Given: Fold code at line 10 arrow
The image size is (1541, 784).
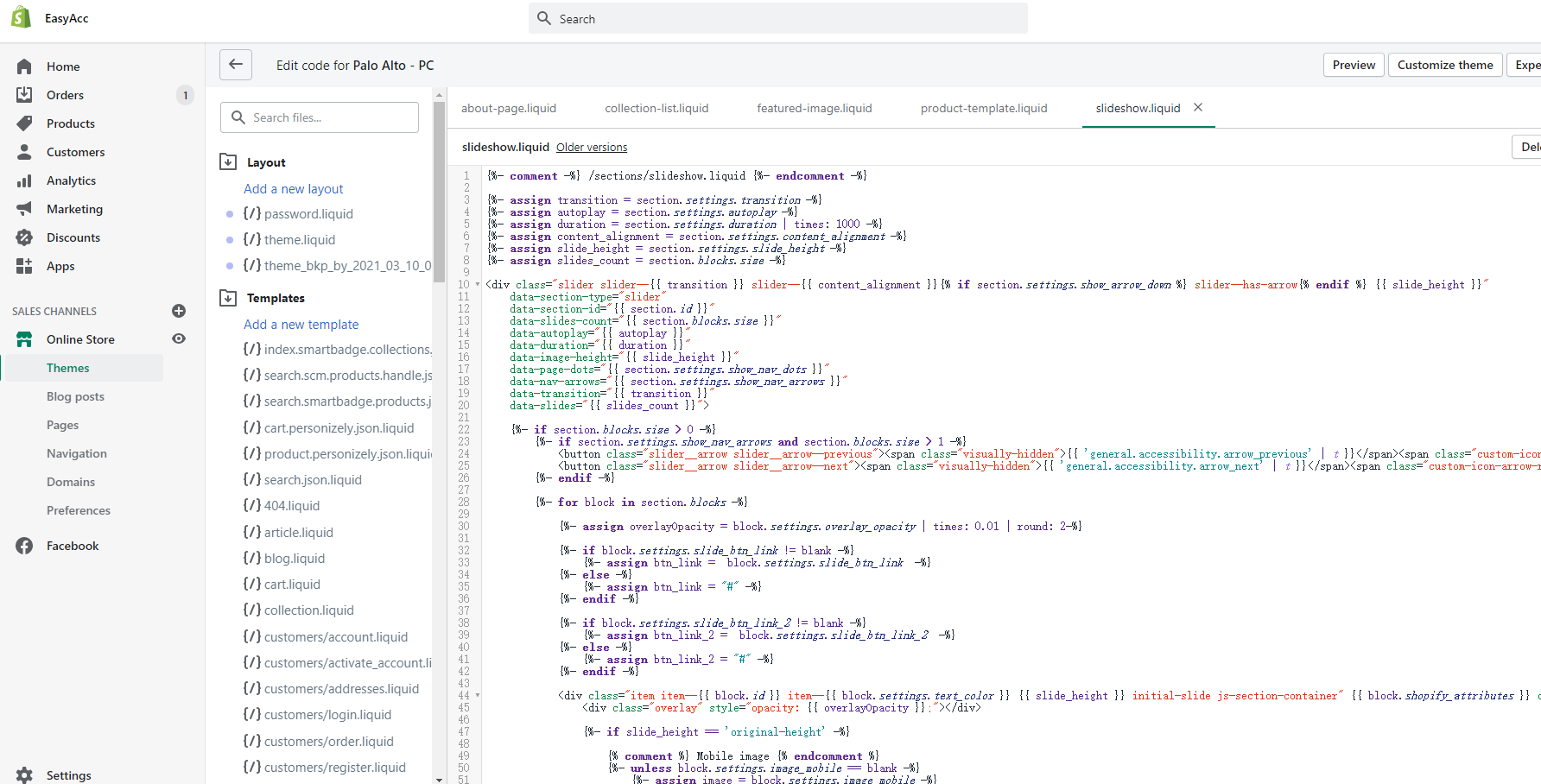Looking at the screenshot, I should coord(478,284).
